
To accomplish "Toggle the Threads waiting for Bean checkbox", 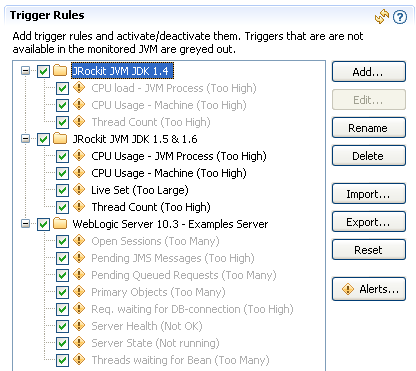I will pyautogui.click(x=62, y=360).
